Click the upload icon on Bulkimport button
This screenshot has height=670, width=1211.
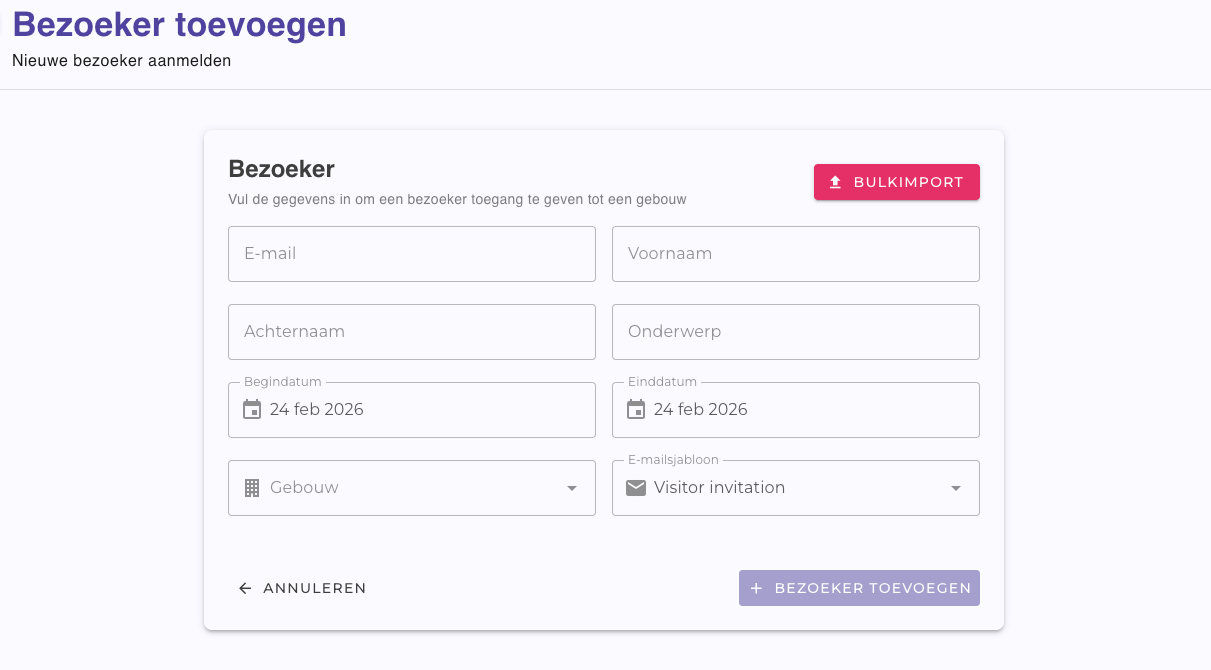(836, 183)
